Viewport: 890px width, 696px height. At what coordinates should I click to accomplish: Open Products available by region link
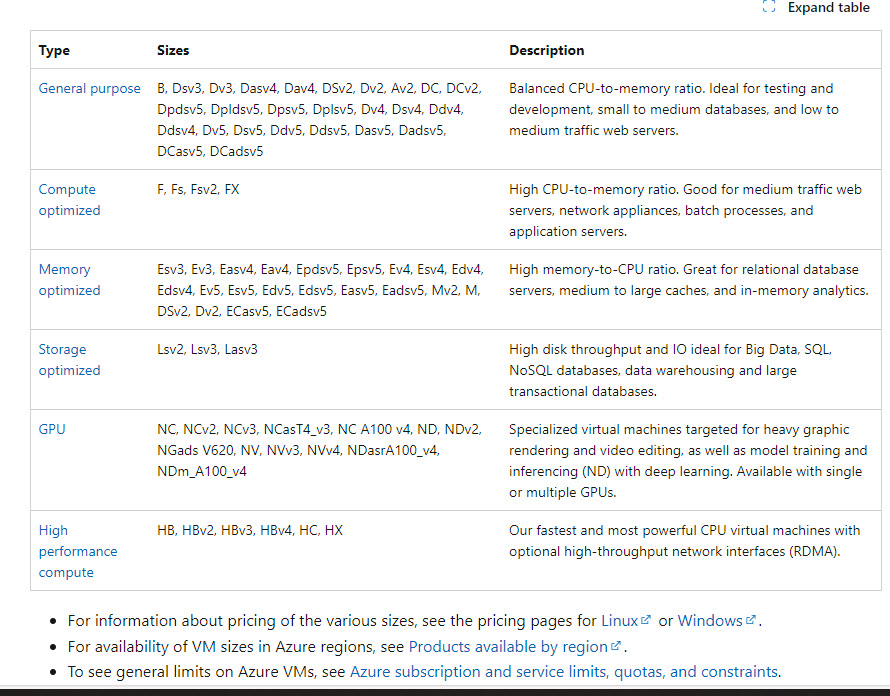508,647
